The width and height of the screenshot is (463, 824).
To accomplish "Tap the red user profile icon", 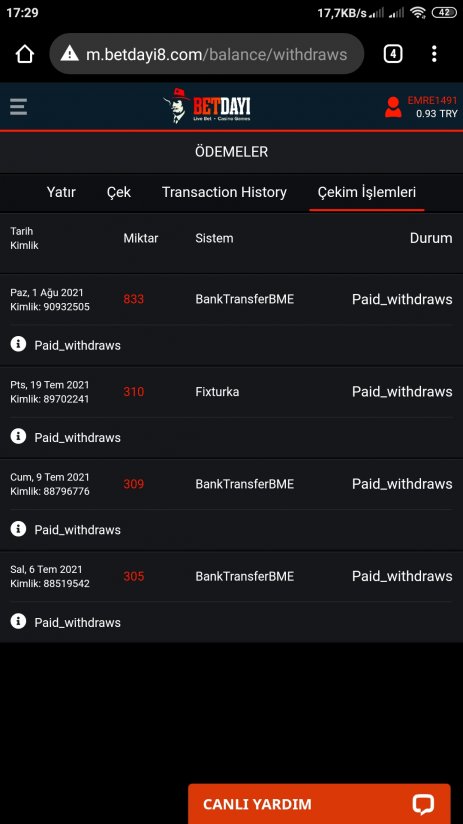I will [x=393, y=107].
